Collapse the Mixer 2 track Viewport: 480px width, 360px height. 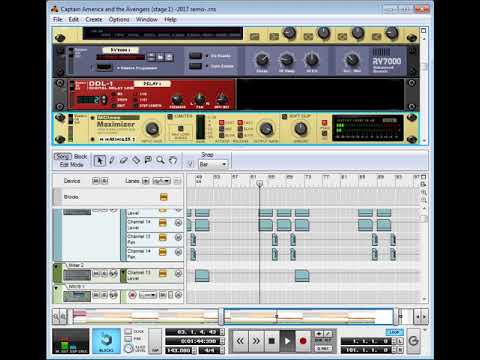56,266
